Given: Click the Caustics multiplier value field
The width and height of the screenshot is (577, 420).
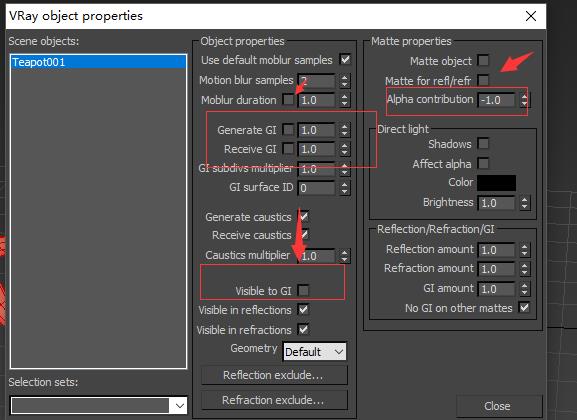Looking at the screenshot, I should 316,256.
